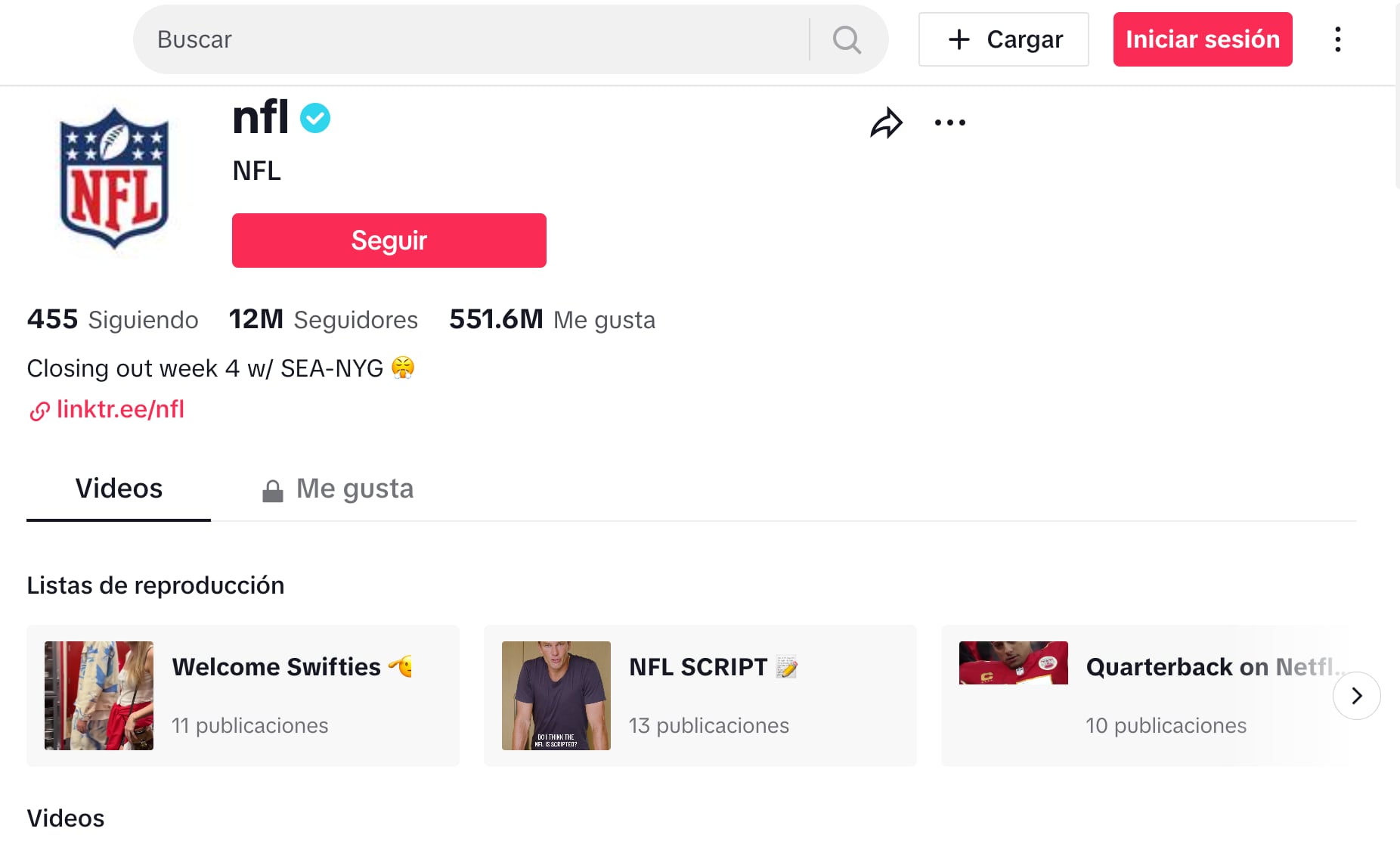The image size is (1400, 844).
Task: Click the blue verified badge
Action: tap(315, 118)
